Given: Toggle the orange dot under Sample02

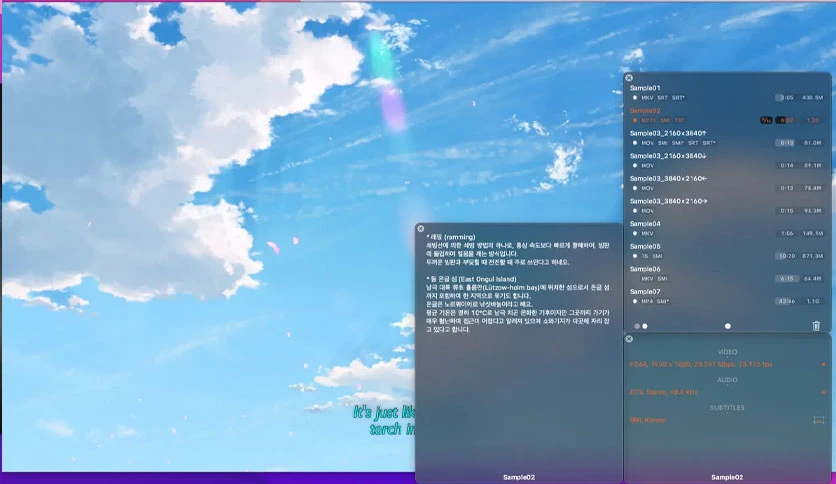Looking at the screenshot, I should pyautogui.click(x=634, y=120).
